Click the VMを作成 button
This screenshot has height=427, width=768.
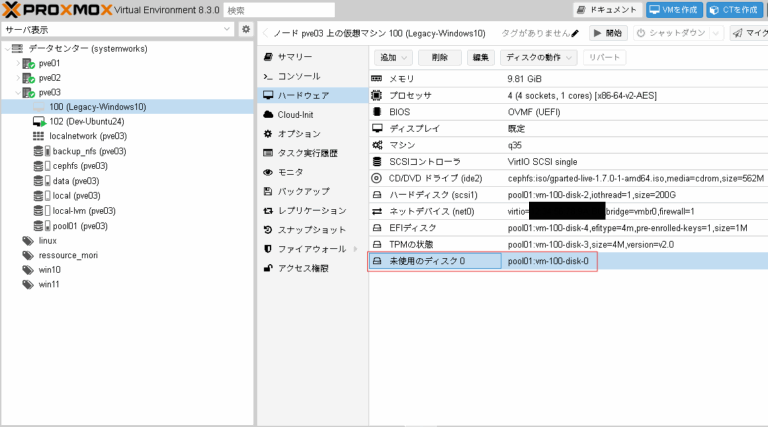coord(674,10)
